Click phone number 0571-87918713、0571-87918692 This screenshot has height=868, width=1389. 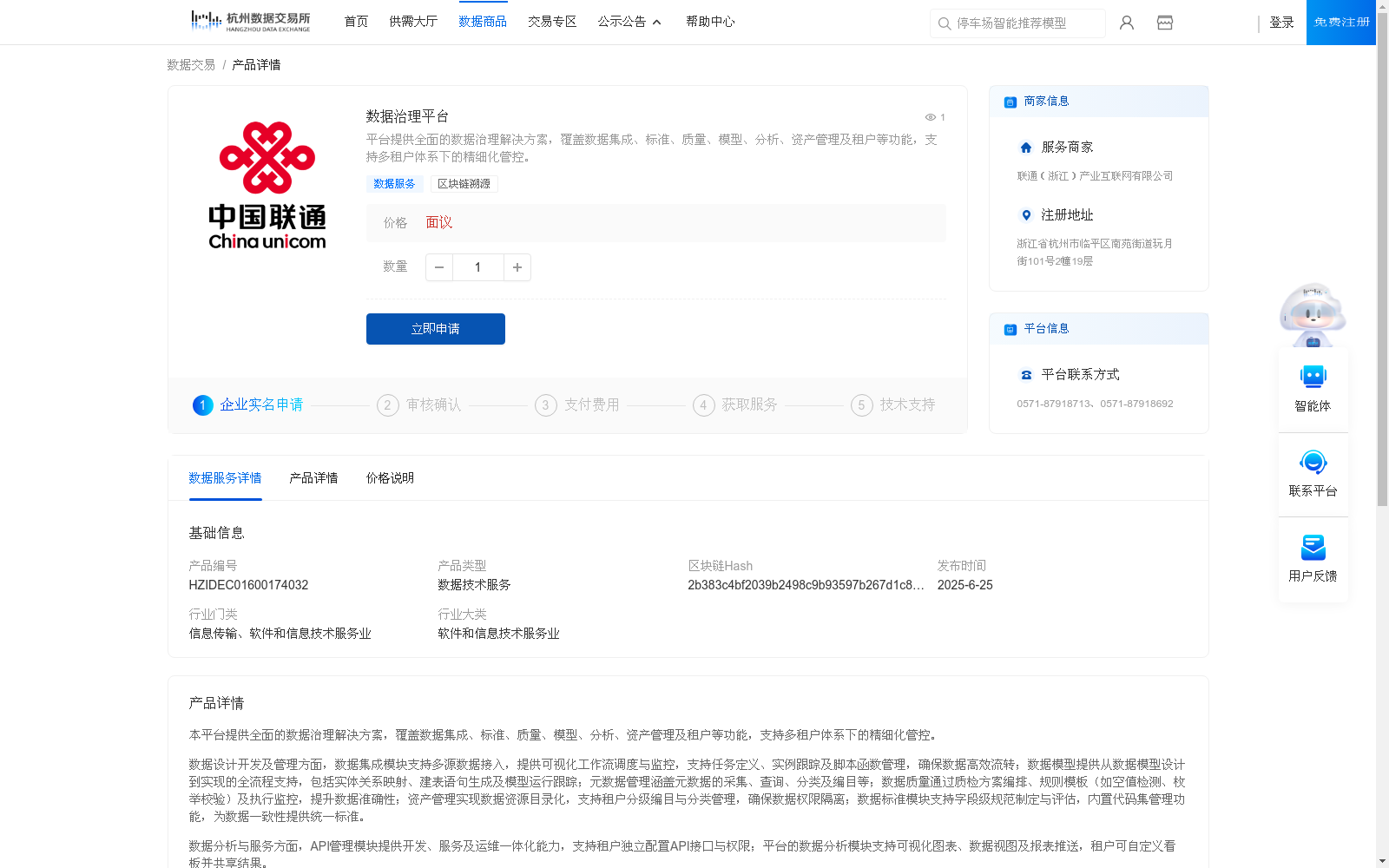point(1095,404)
